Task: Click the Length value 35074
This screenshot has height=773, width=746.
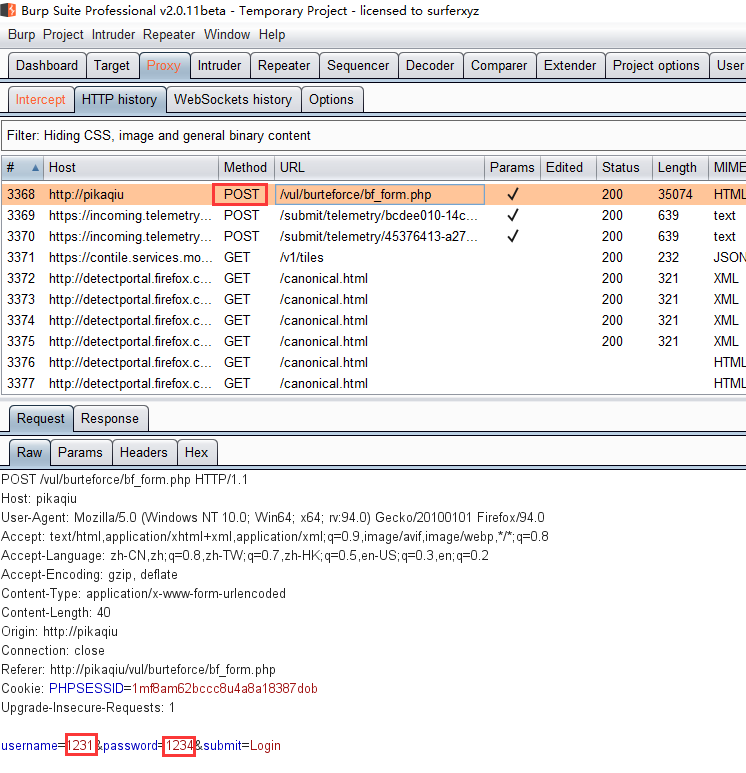Action: (675, 194)
